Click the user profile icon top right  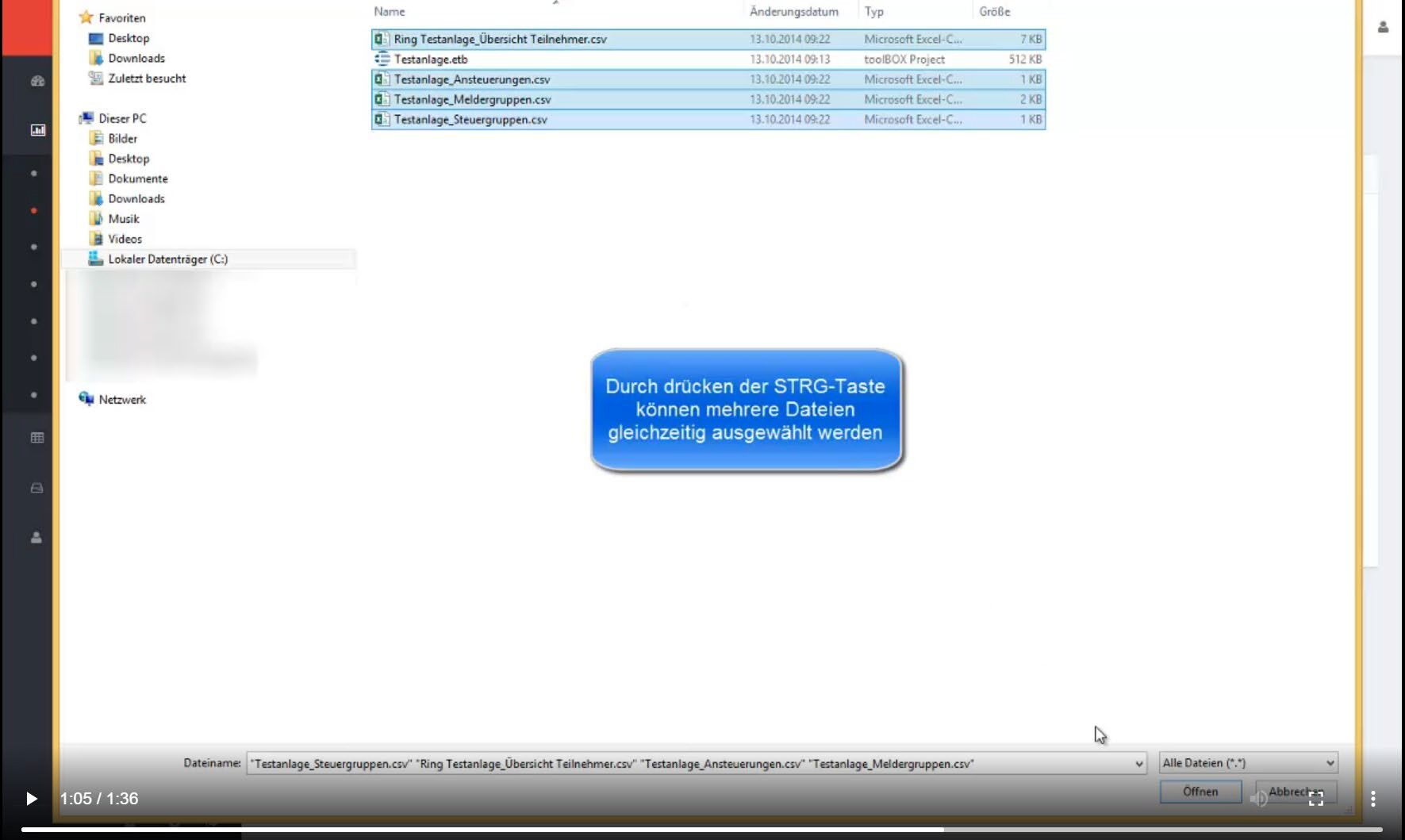pos(1384,27)
